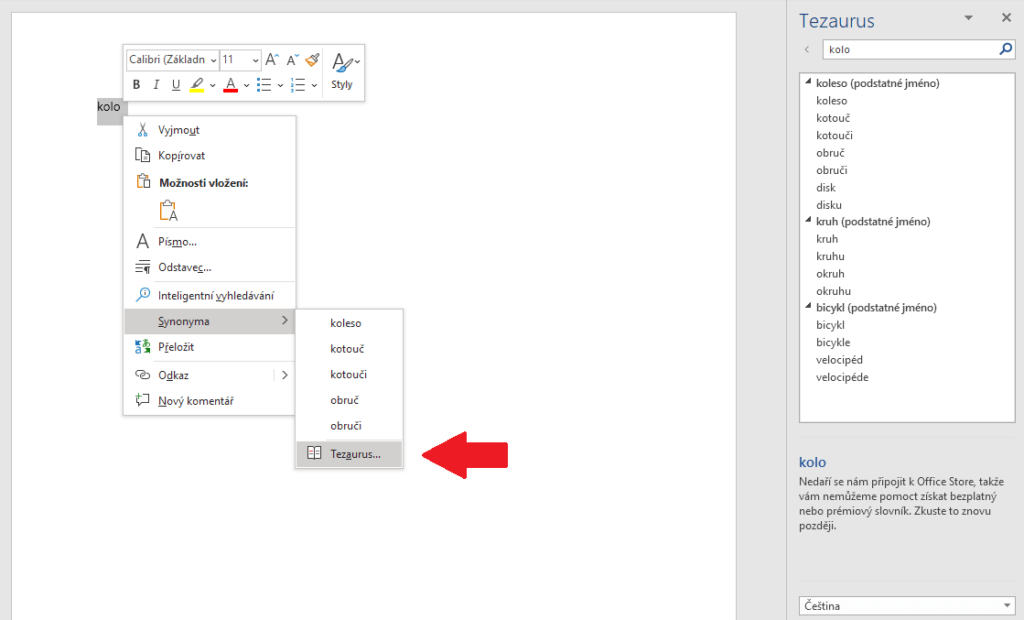Image resolution: width=1024 pixels, height=620 pixels.
Task: Click the bullet list icon
Action: point(264,85)
